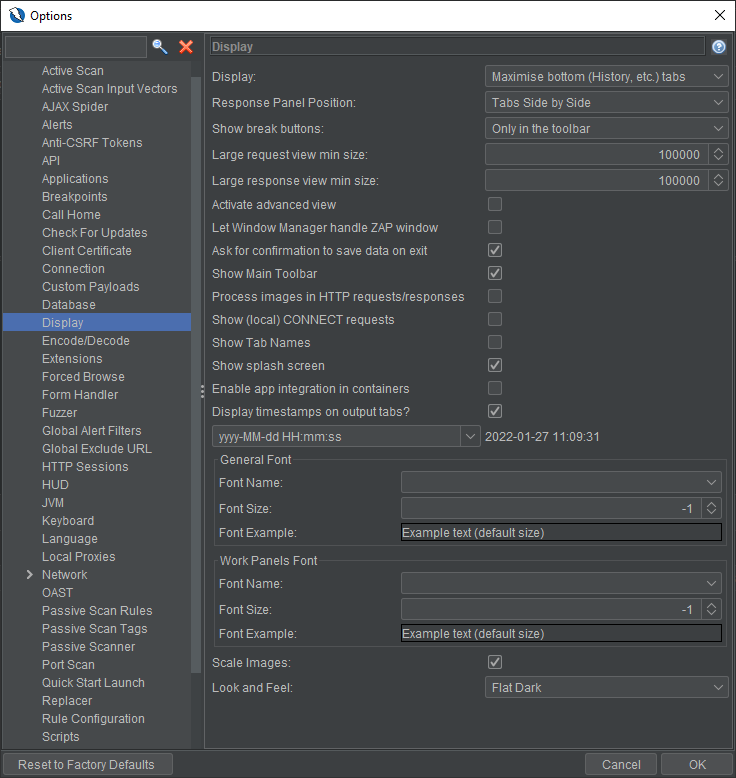Uncheck Ask for confirmation to save data
The height and width of the screenshot is (778, 736).
click(x=495, y=250)
